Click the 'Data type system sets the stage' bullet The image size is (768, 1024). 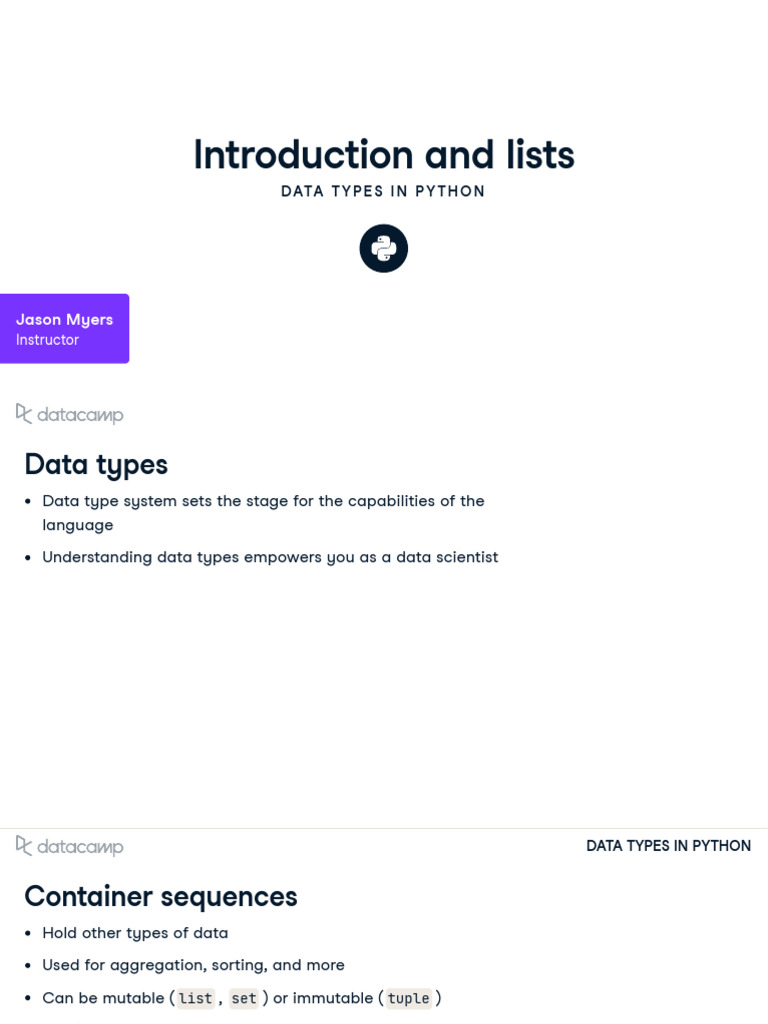(263, 501)
